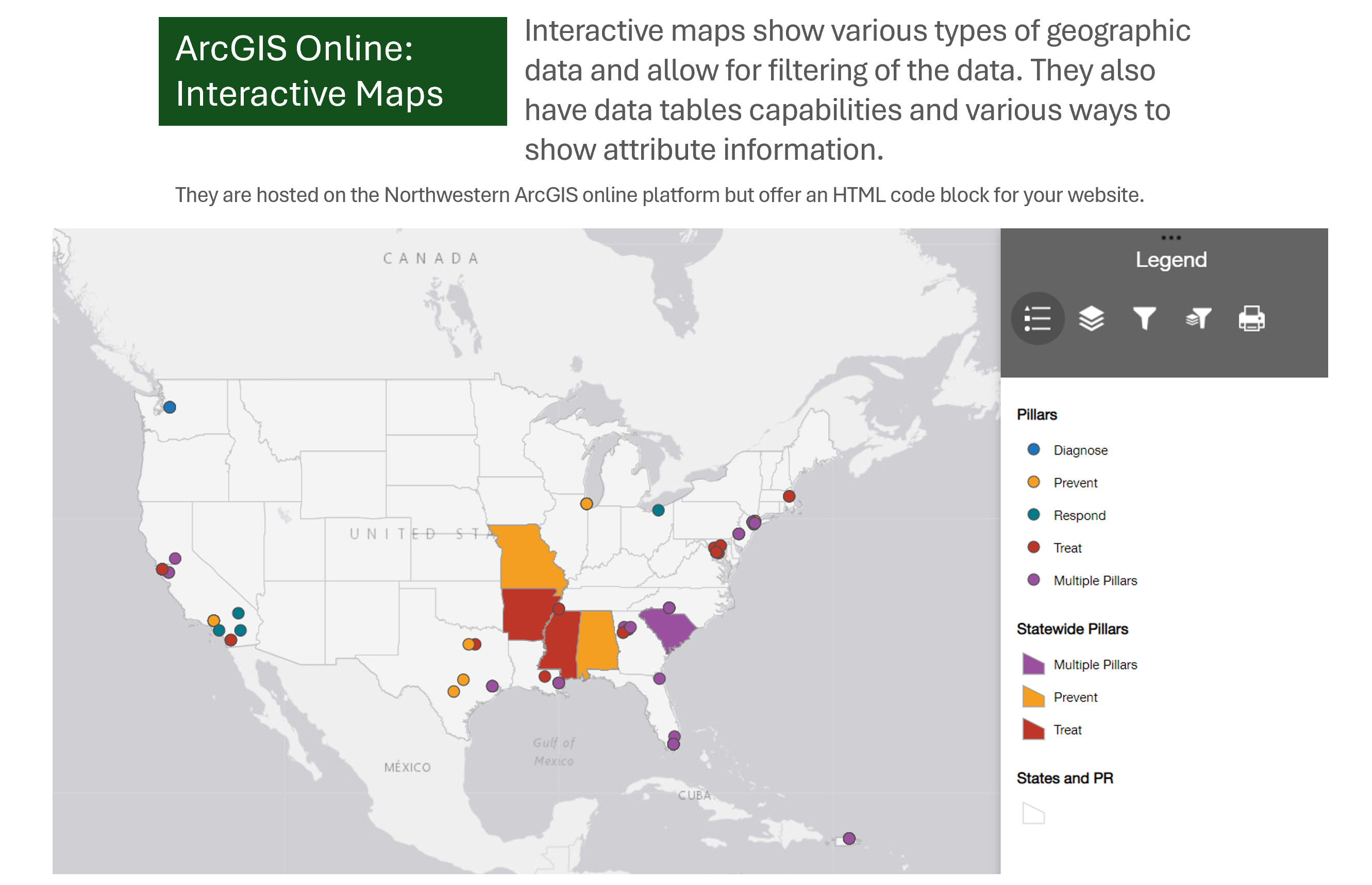Image resolution: width=1372 pixels, height=885 pixels.
Task: Open the three-dot menu above Legend
Action: (x=1170, y=237)
